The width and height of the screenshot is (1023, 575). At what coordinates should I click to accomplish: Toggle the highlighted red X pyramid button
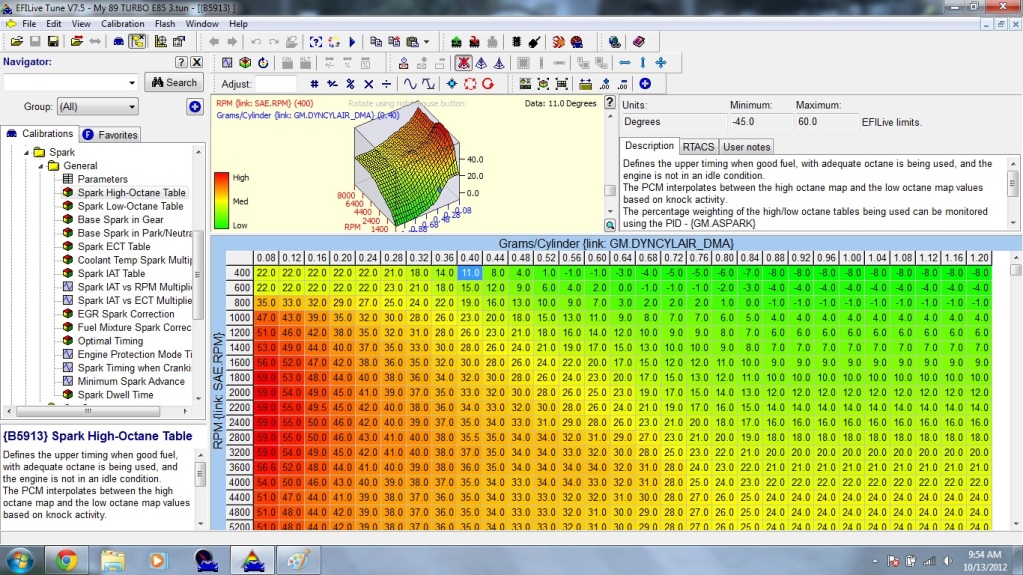tap(463, 63)
